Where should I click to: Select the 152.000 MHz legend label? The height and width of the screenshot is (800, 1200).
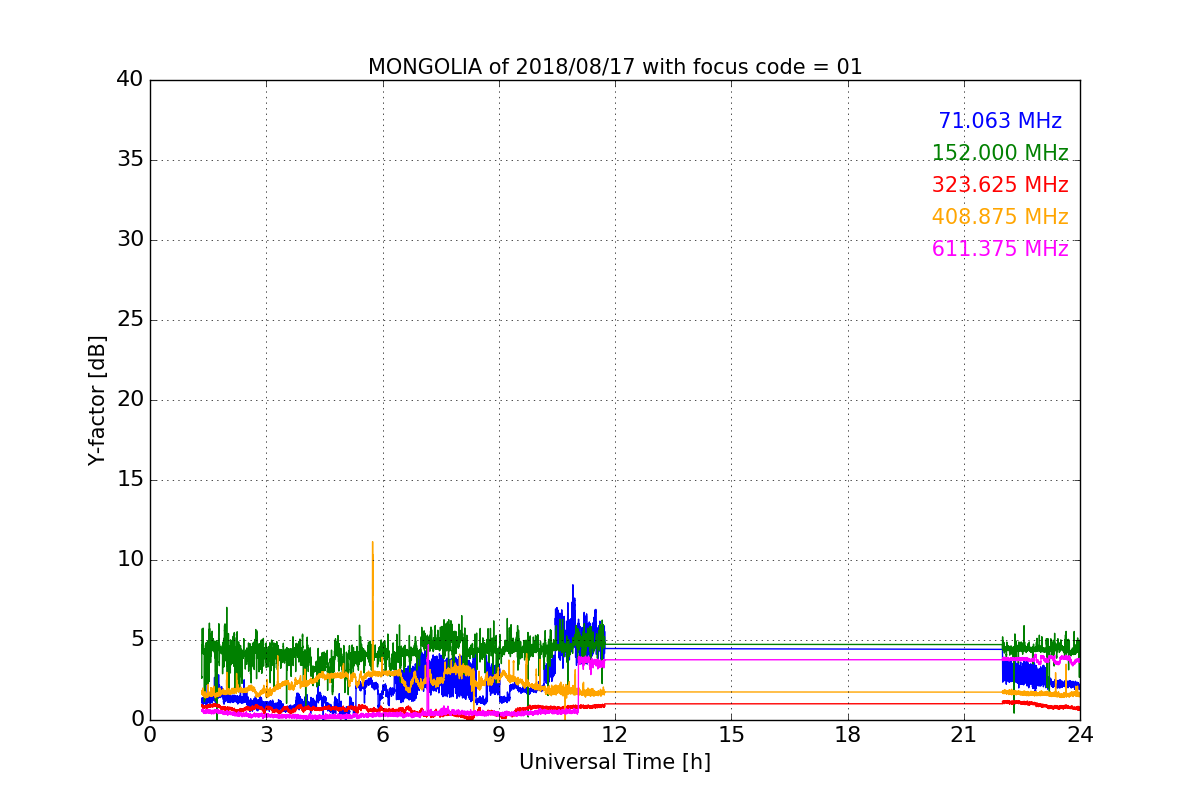pyautogui.click(x=1000, y=153)
